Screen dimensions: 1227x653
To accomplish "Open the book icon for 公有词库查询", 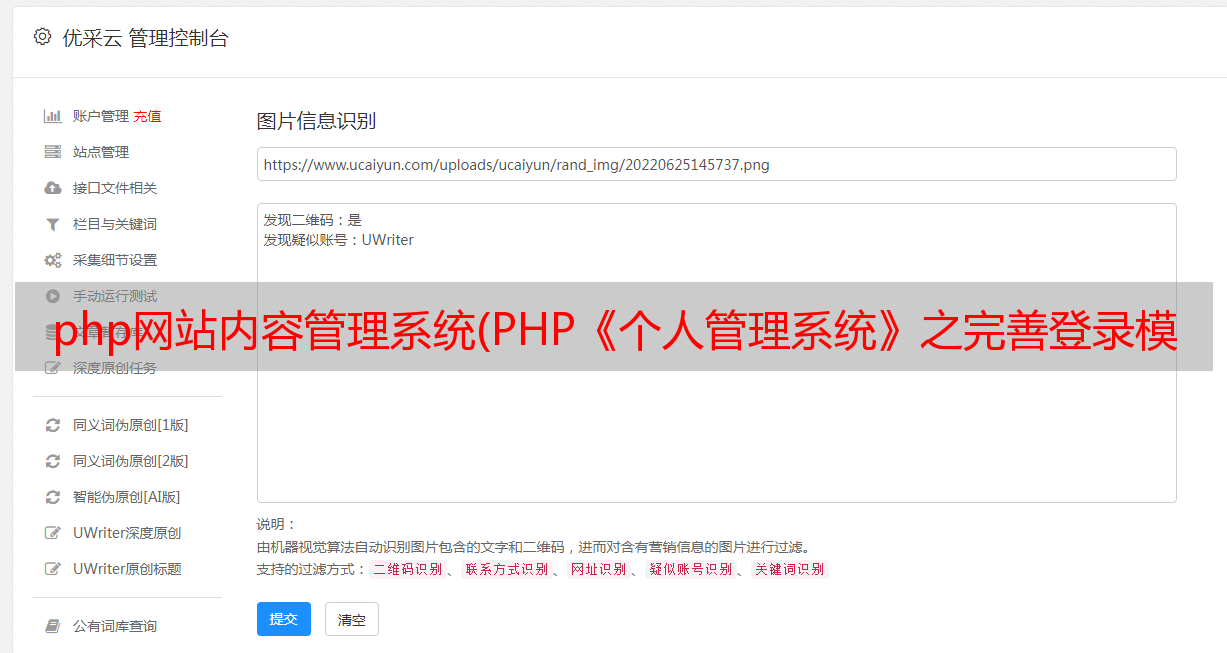I will click(53, 626).
